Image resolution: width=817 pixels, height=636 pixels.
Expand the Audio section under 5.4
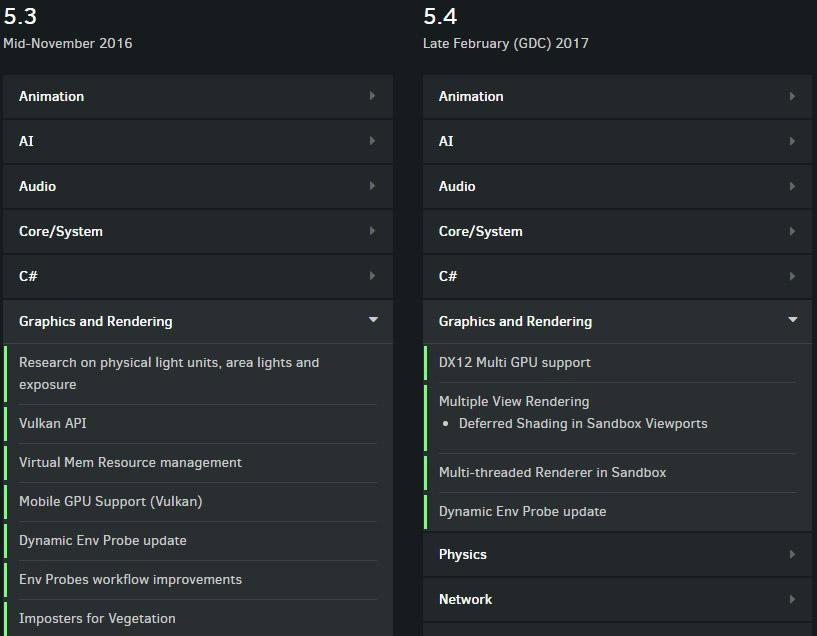[457, 186]
